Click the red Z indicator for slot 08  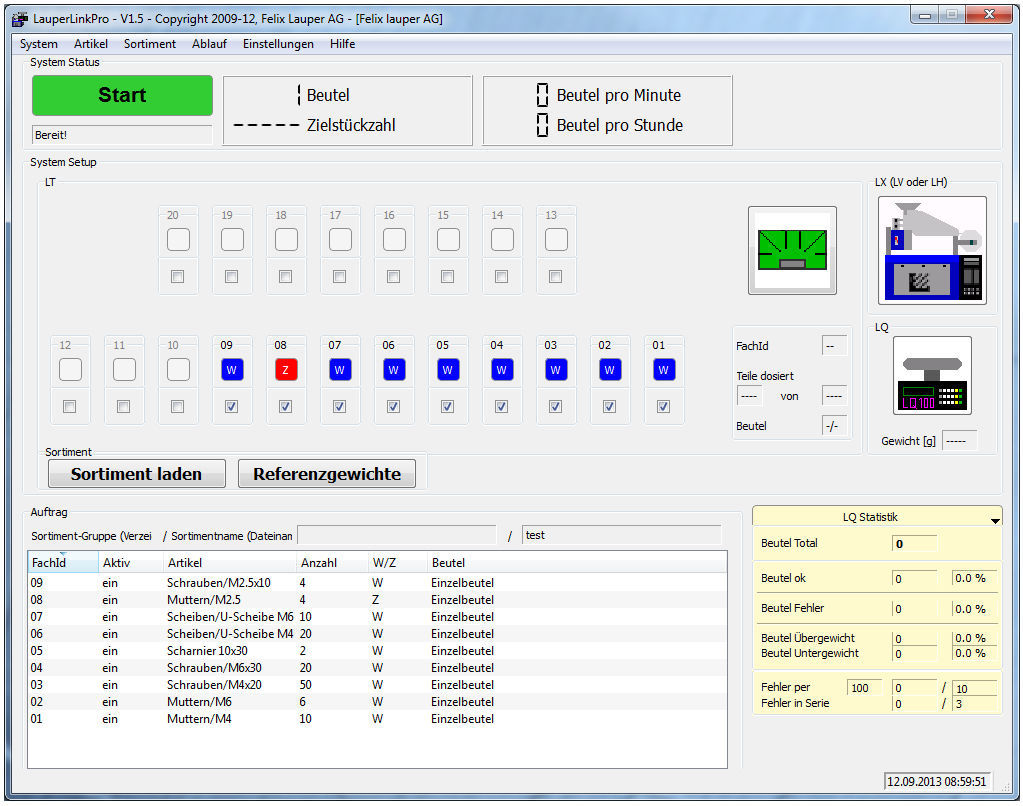(286, 369)
